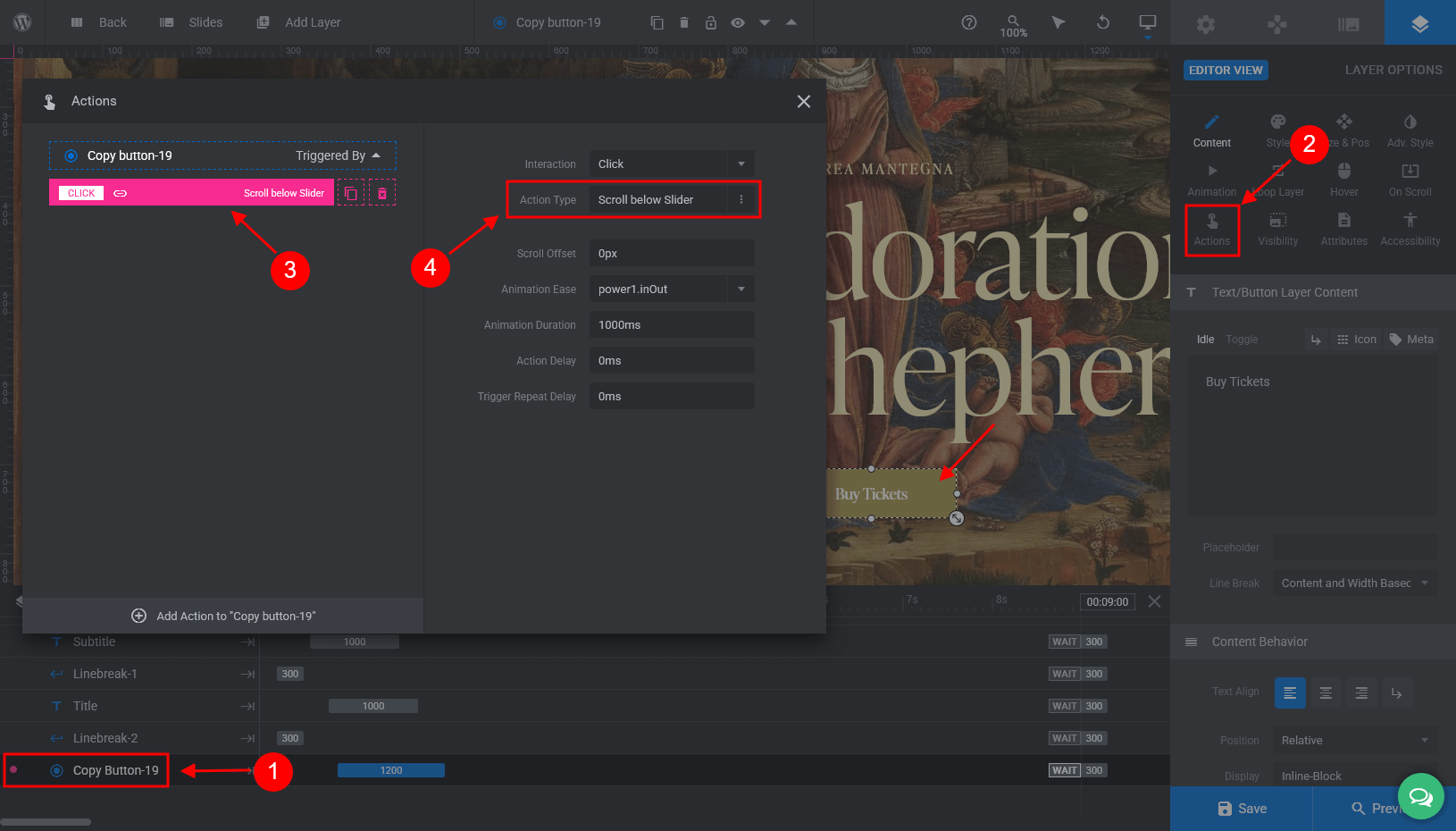Select the Linebreak-2 timeline layer
The height and width of the screenshot is (831, 1456).
click(x=105, y=738)
